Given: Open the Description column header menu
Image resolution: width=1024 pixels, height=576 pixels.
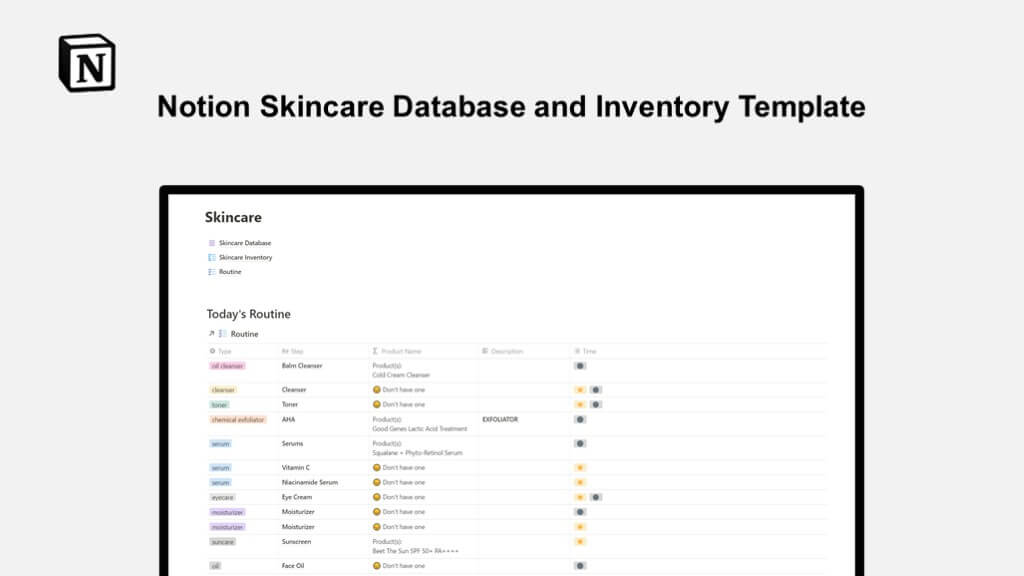Looking at the screenshot, I should (503, 351).
